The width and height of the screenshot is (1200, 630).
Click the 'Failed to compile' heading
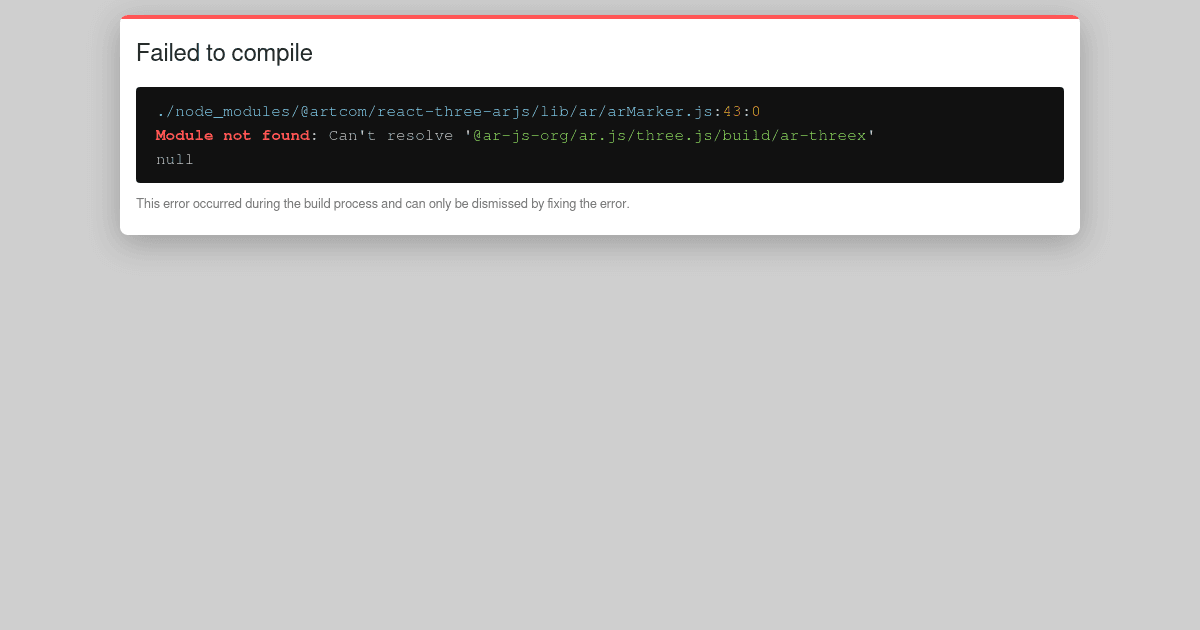coord(224,53)
